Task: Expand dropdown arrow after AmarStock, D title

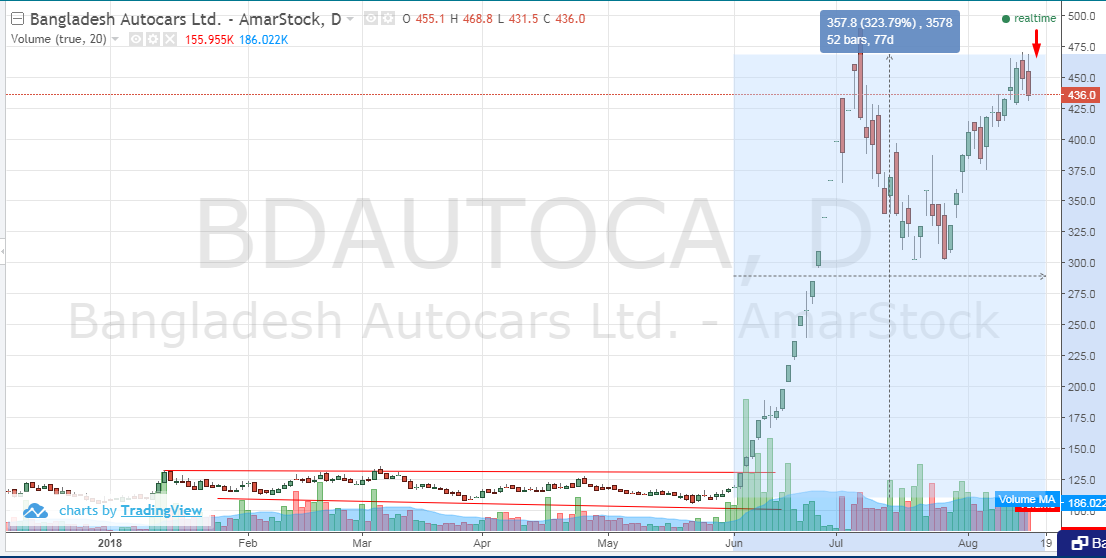Action: pos(351,19)
